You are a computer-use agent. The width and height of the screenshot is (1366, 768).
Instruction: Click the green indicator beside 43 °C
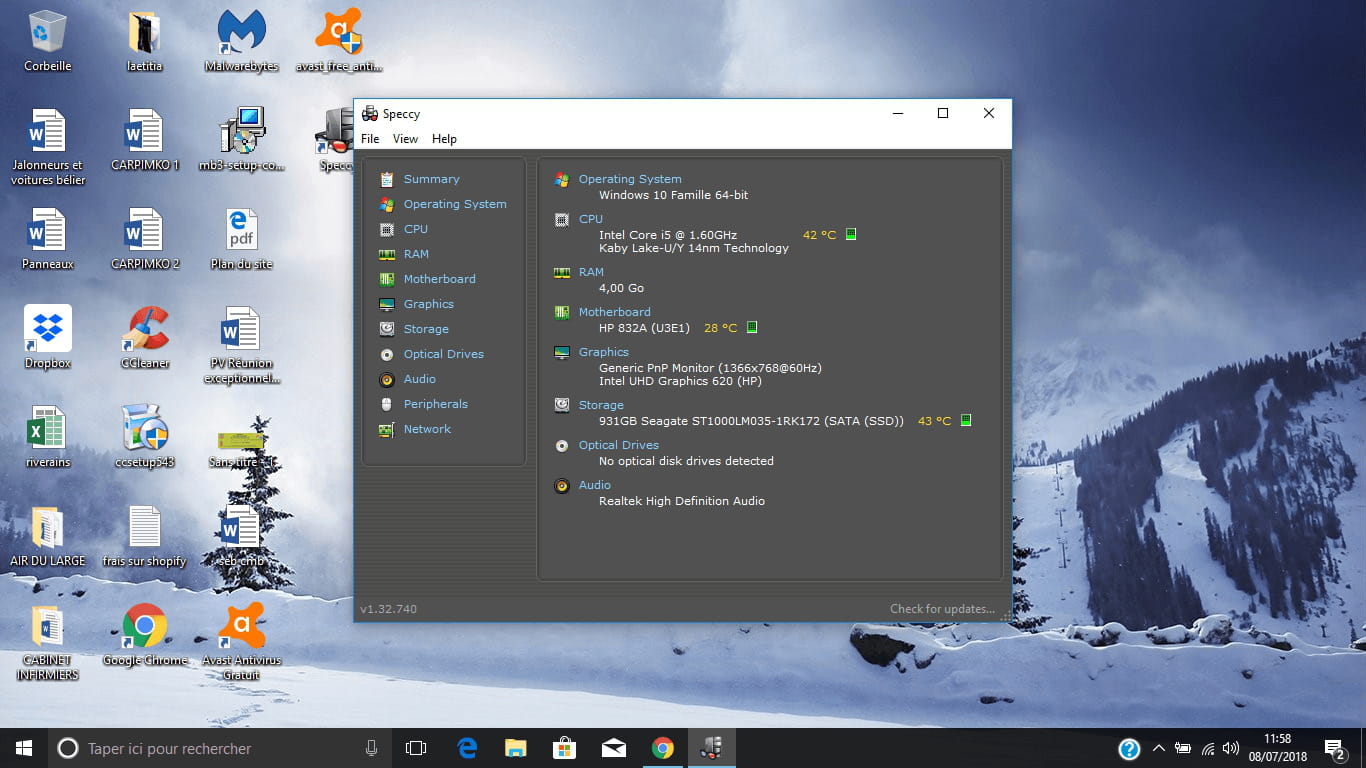966,420
